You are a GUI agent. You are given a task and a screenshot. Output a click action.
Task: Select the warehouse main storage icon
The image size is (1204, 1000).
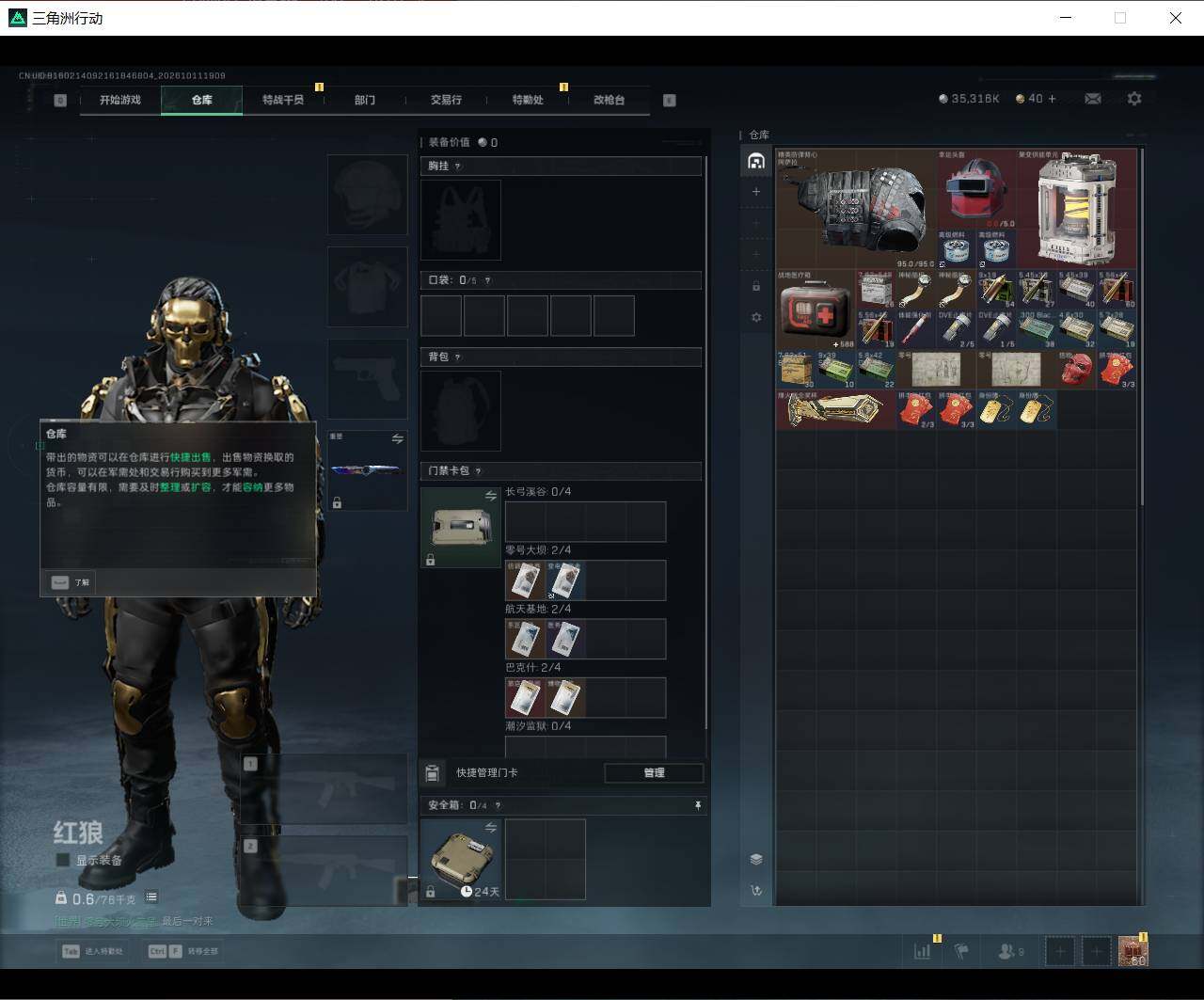(756, 161)
